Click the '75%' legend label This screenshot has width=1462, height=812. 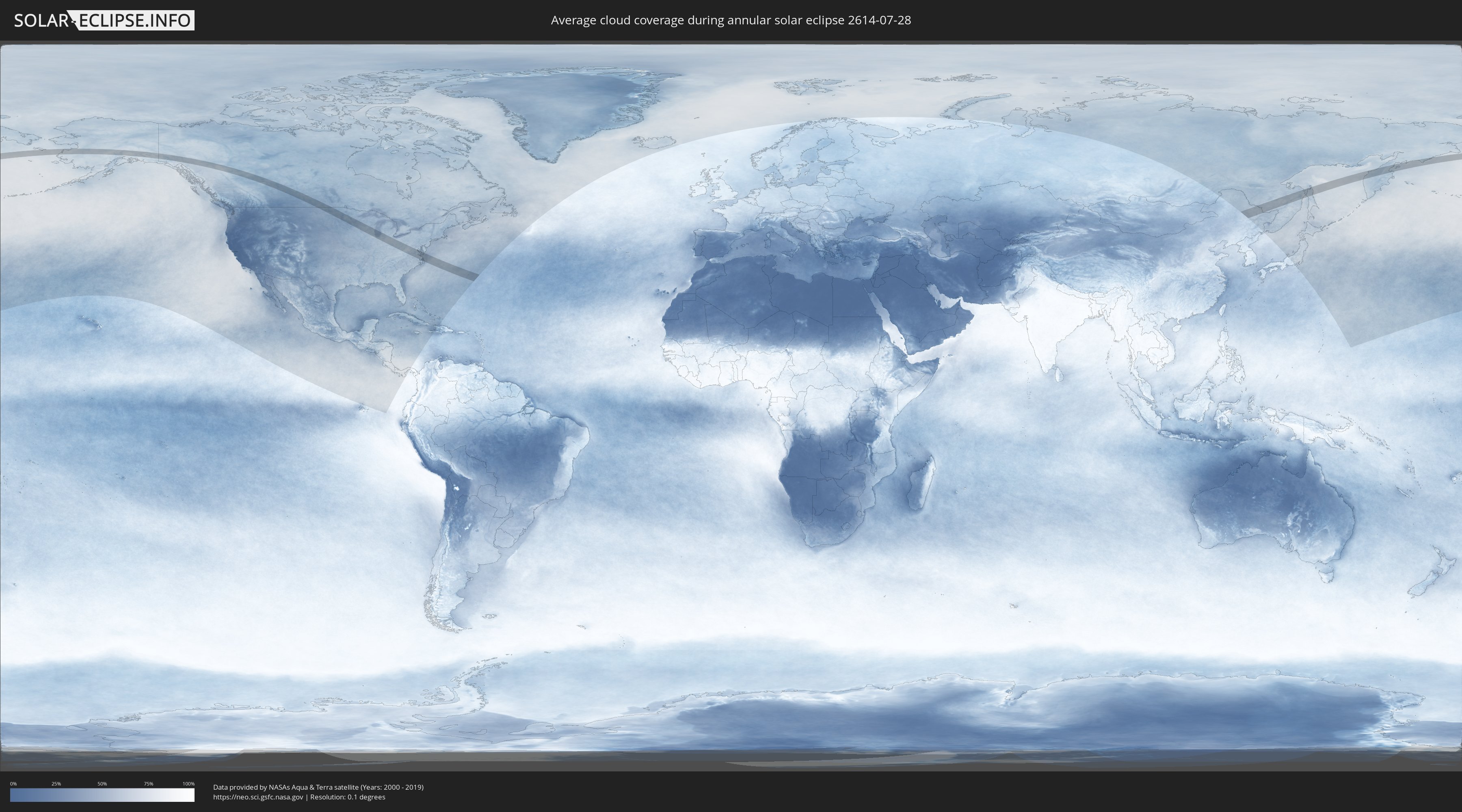click(148, 784)
